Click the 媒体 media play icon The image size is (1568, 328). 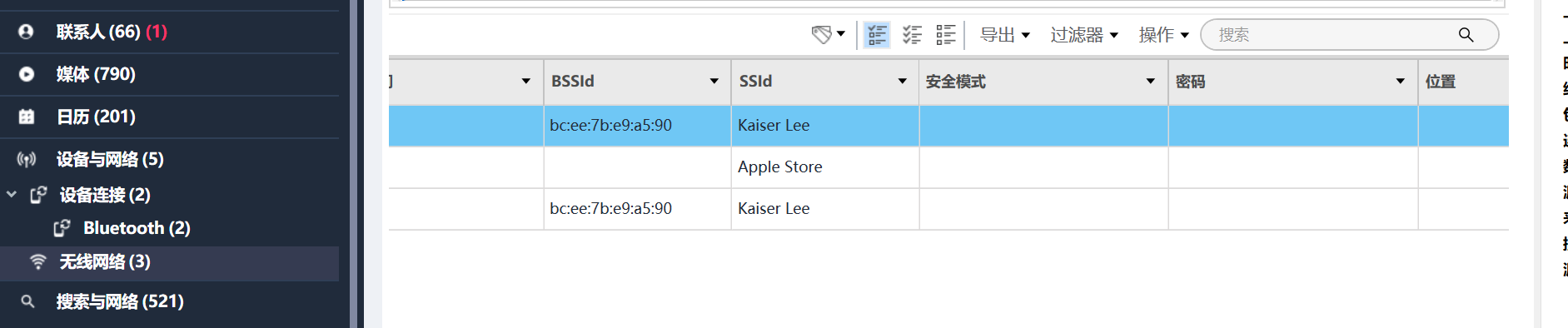[x=27, y=74]
